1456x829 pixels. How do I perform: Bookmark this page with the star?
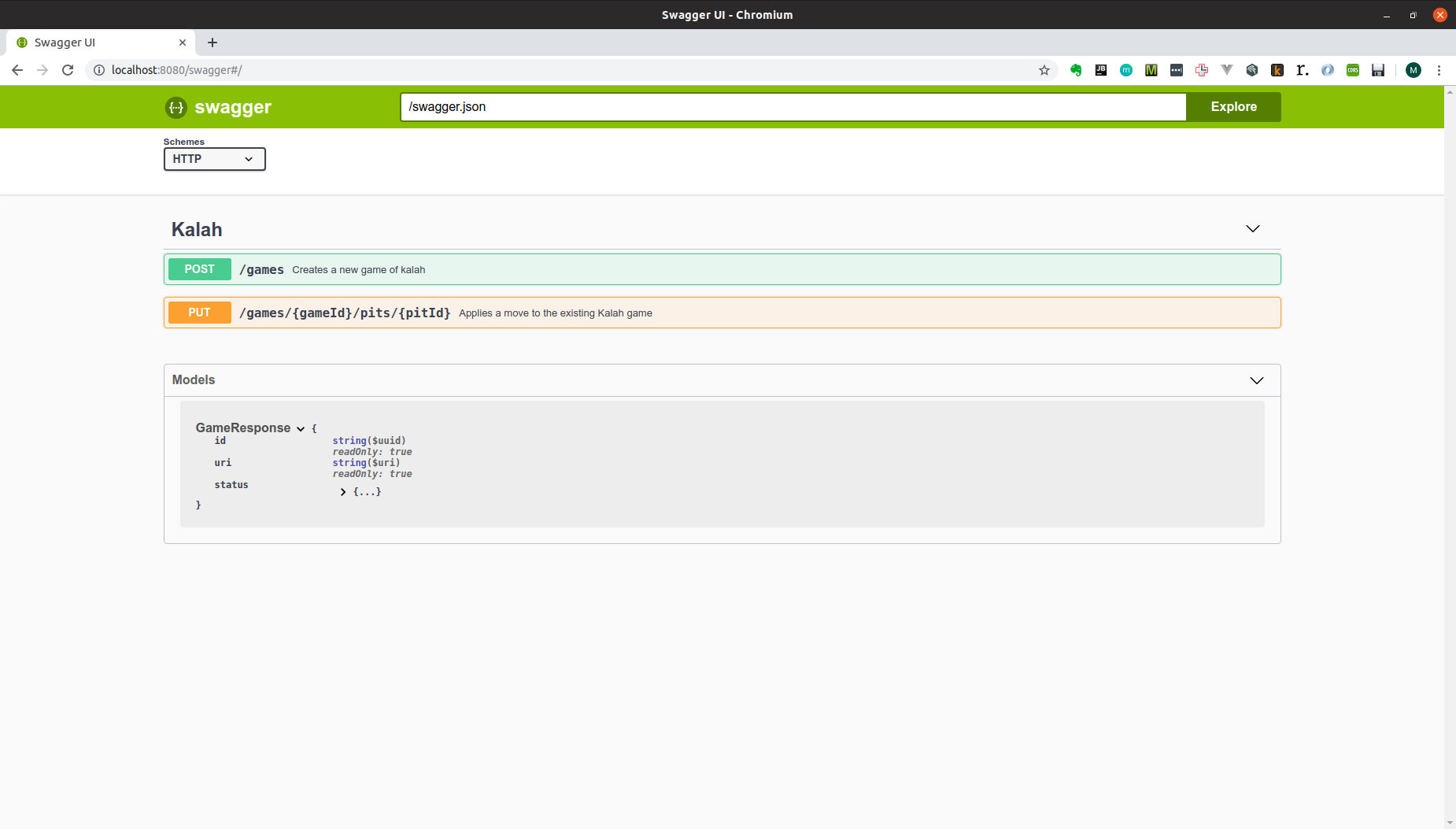point(1044,70)
